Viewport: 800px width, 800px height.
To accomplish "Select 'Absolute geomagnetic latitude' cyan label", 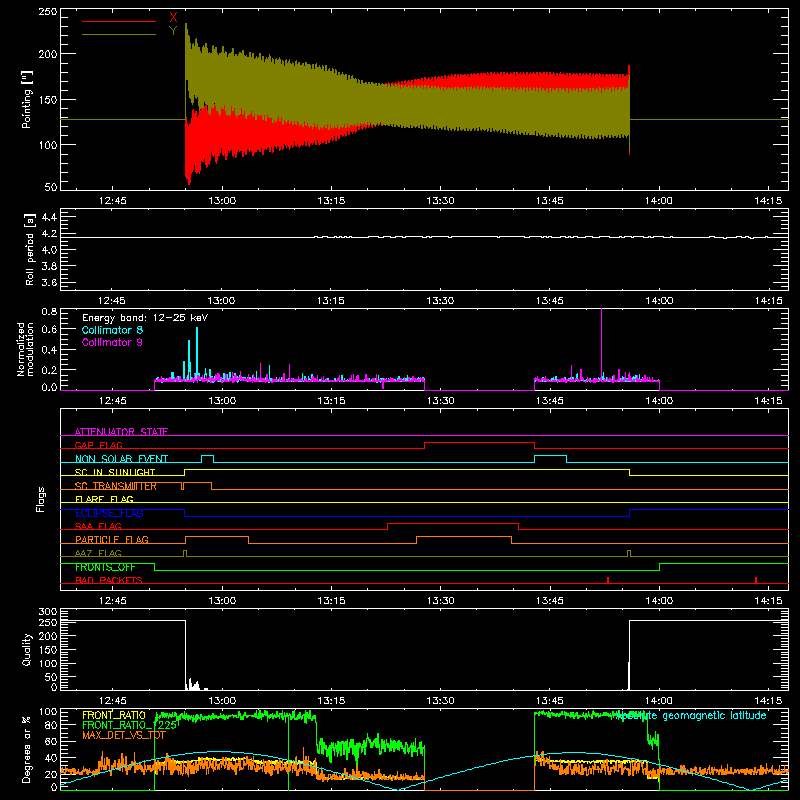I will pos(692,715).
